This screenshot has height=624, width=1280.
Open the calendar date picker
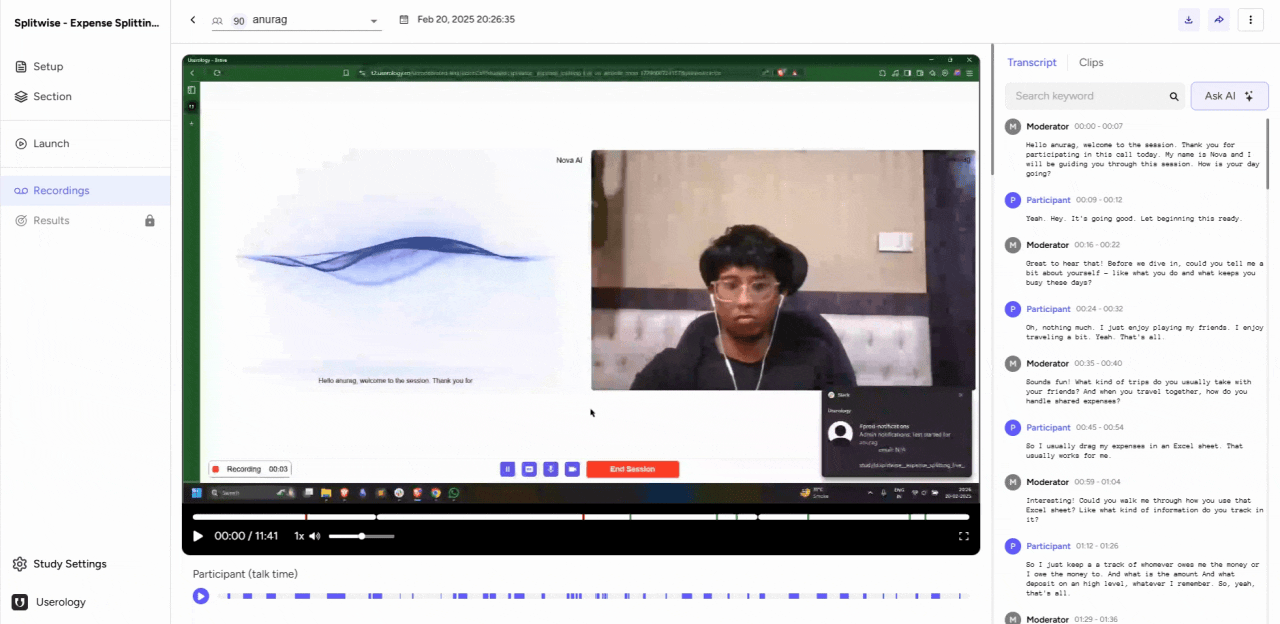coord(402,19)
